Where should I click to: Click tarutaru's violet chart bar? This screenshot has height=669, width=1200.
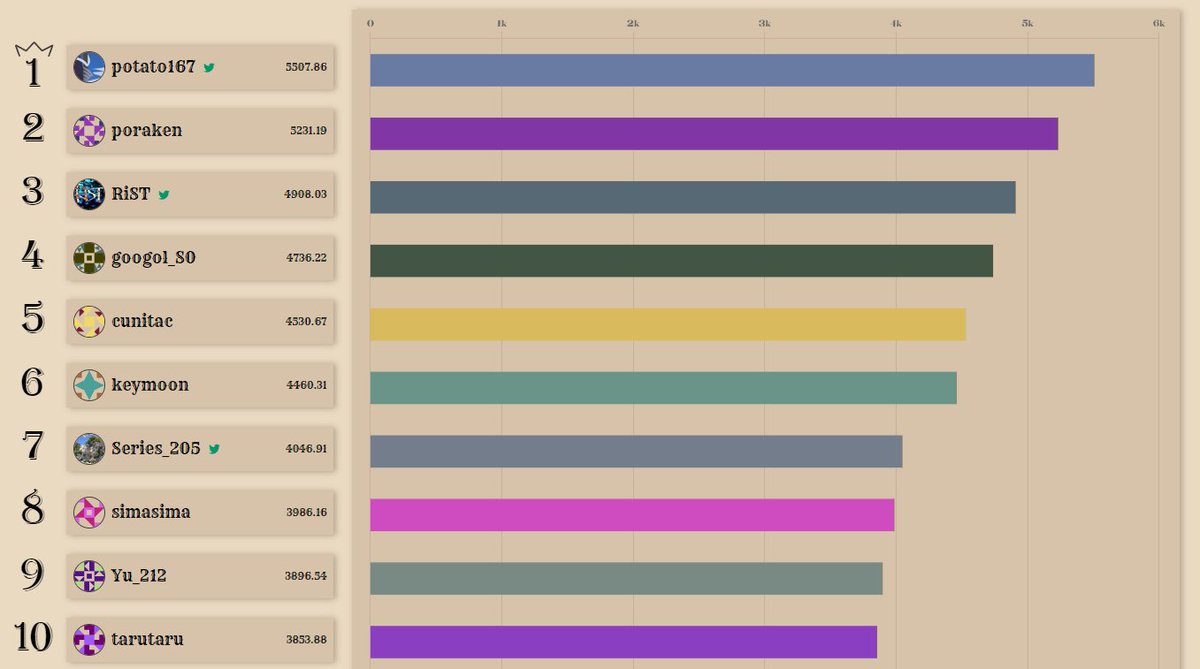[623, 642]
